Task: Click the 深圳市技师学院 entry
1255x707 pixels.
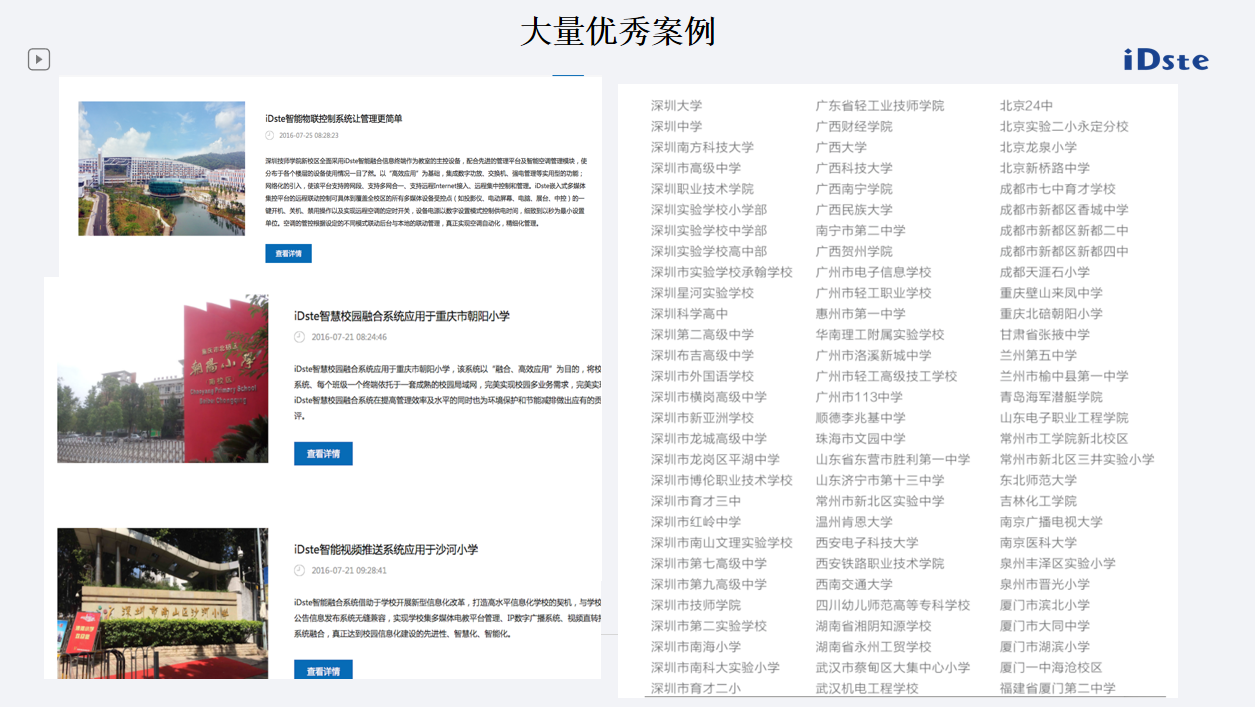Action: [x=696, y=605]
